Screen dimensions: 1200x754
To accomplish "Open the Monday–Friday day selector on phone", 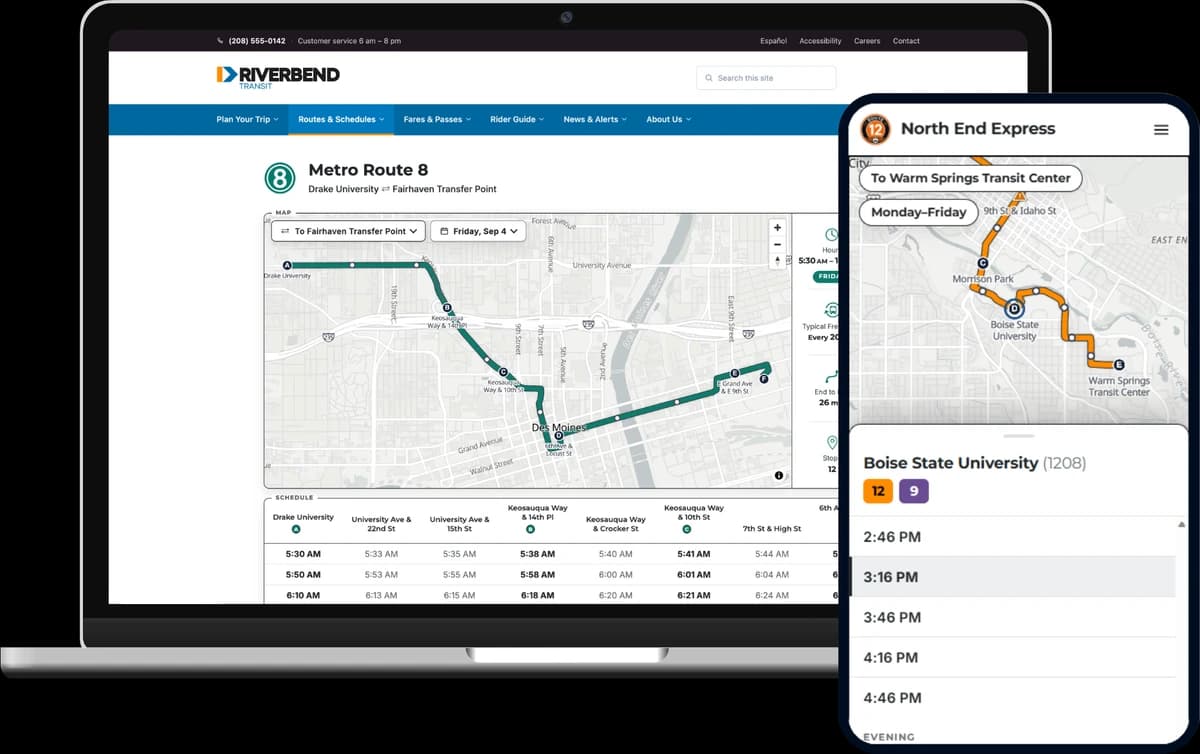I will tap(918, 212).
